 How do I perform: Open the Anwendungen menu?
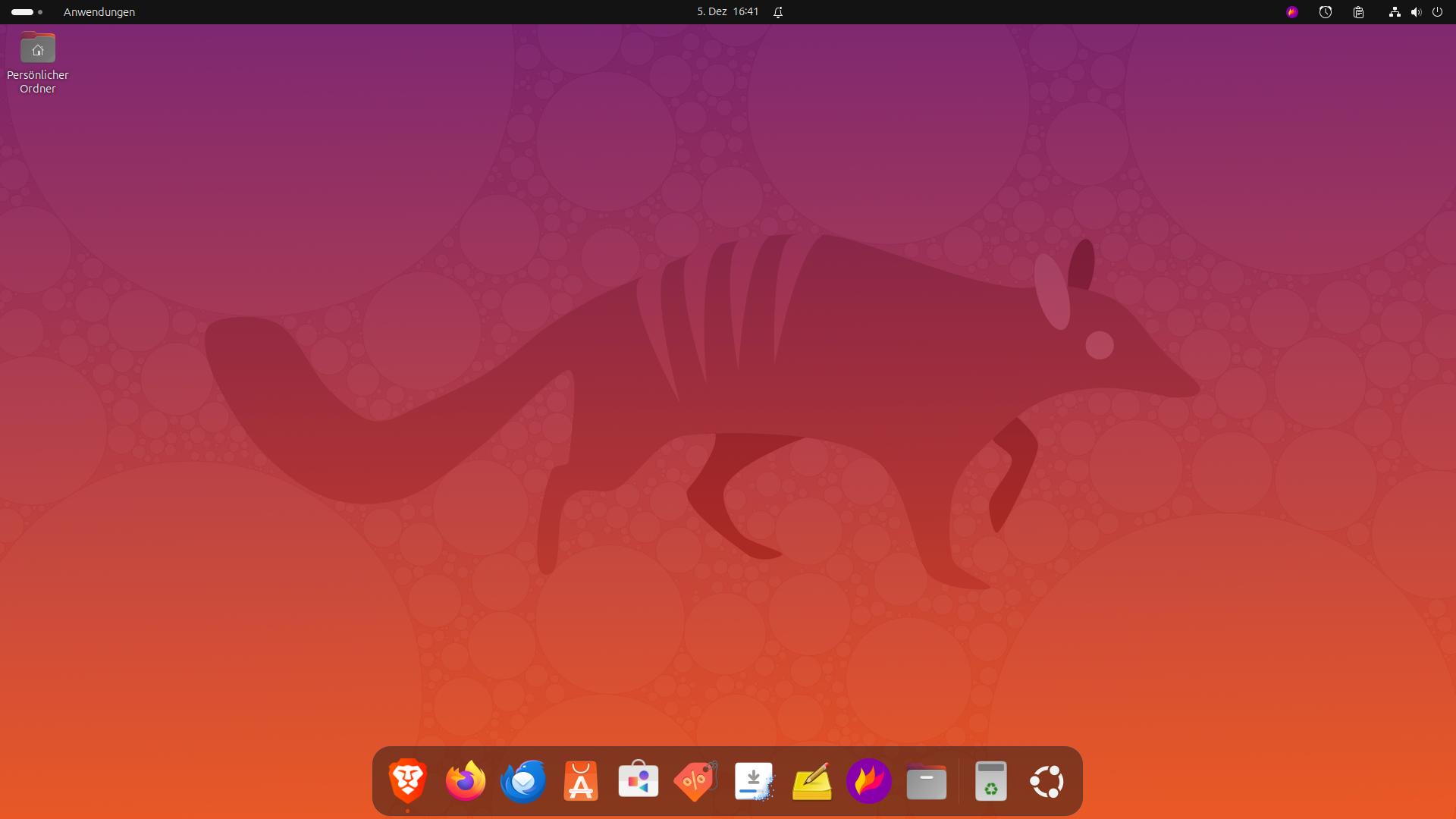coord(99,12)
